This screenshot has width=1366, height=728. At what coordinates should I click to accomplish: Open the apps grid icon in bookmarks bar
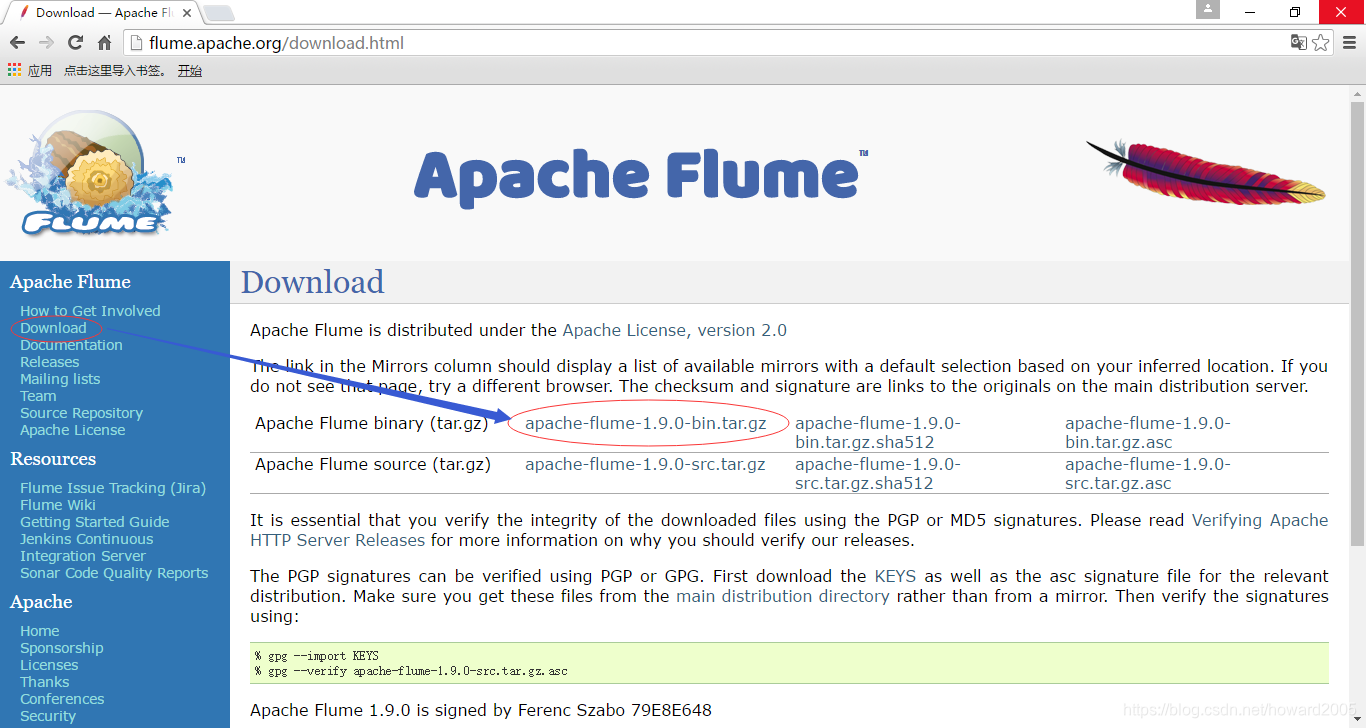[x=14, y=70]
